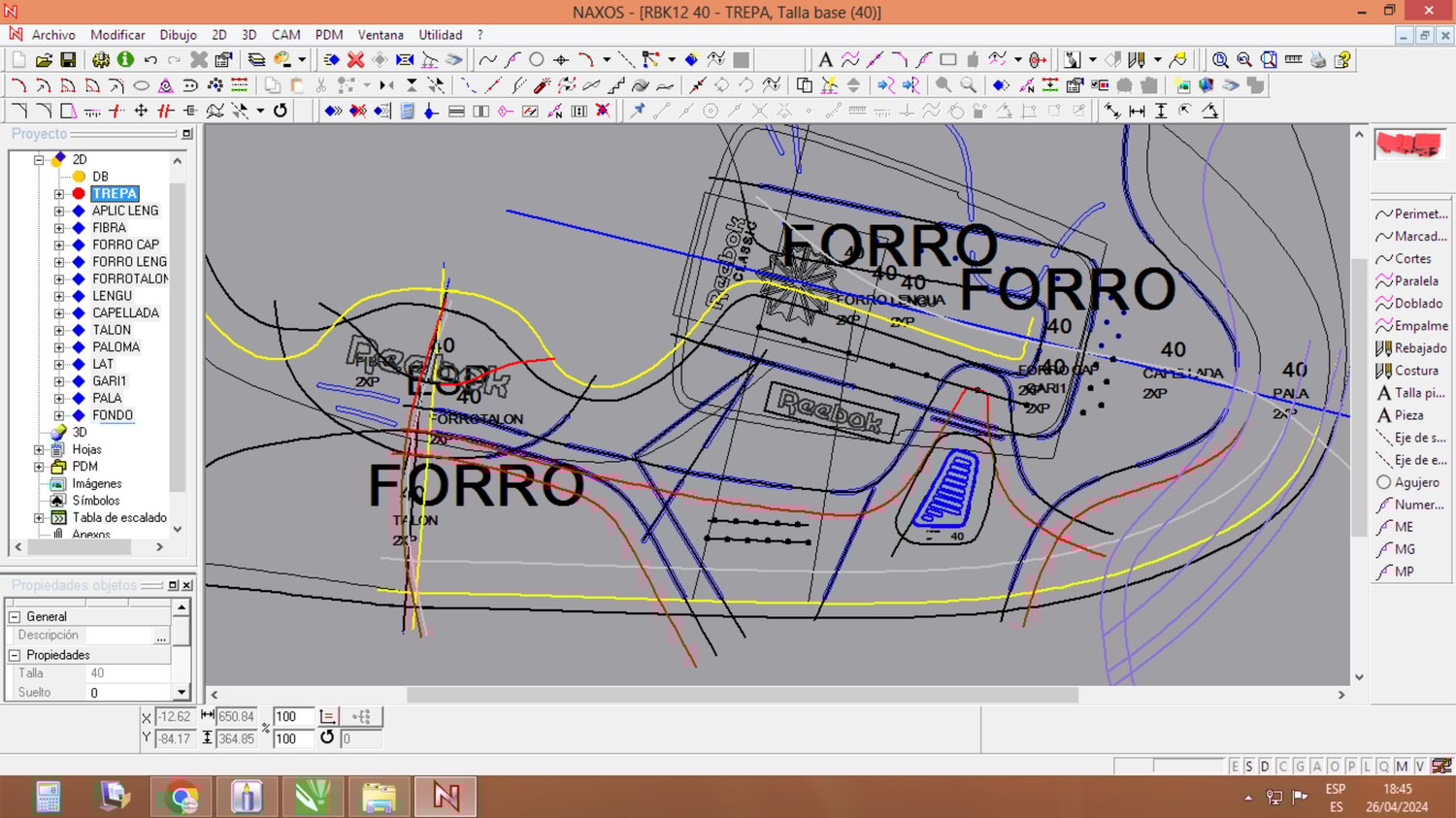Screen dimensions: 1456x818
Task: Select the ellipse tool in second toolbar
Action: click(x=141, y=85)
